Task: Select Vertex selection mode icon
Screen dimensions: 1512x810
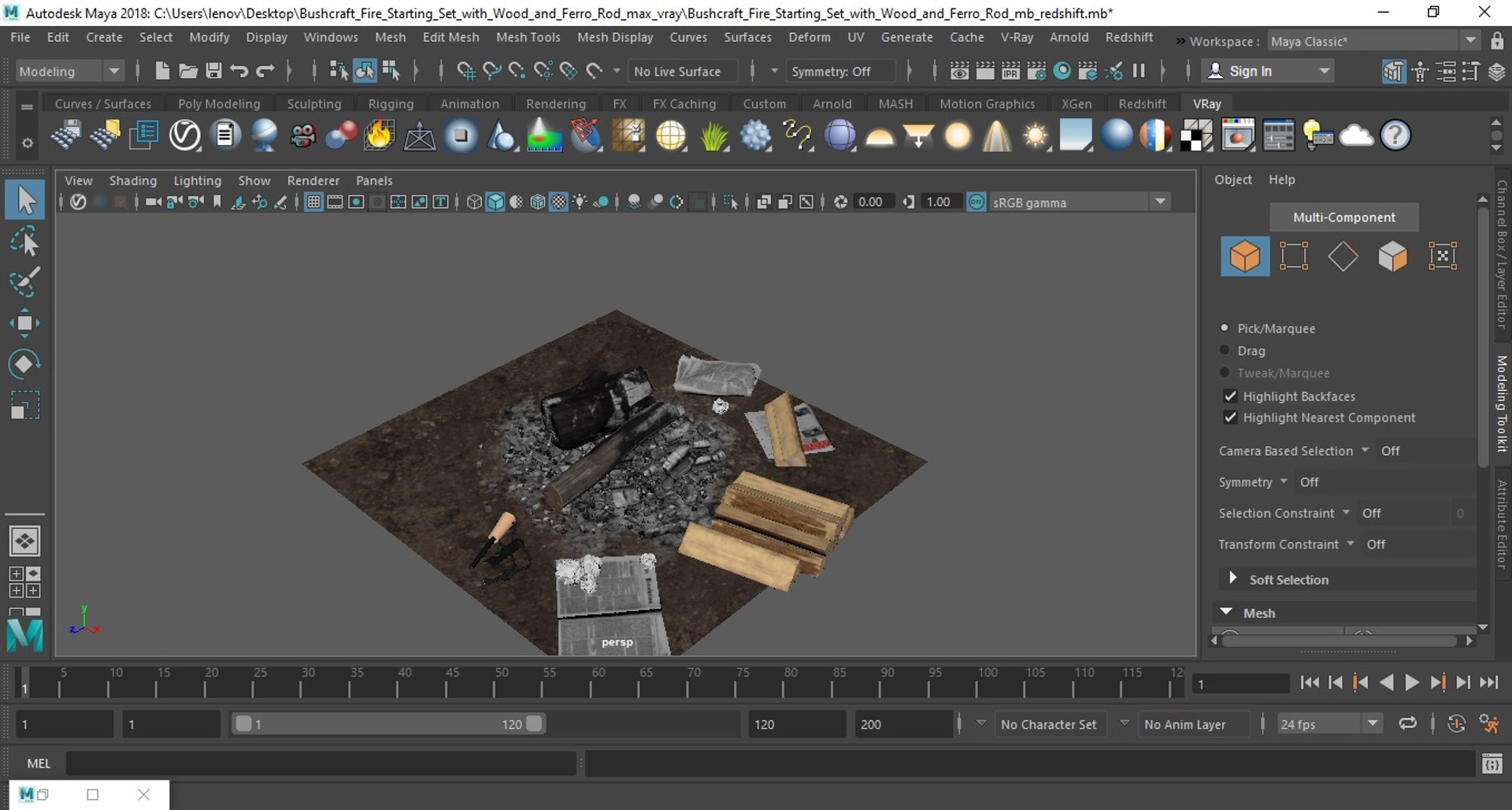Action: click(x=1294, y=256)
